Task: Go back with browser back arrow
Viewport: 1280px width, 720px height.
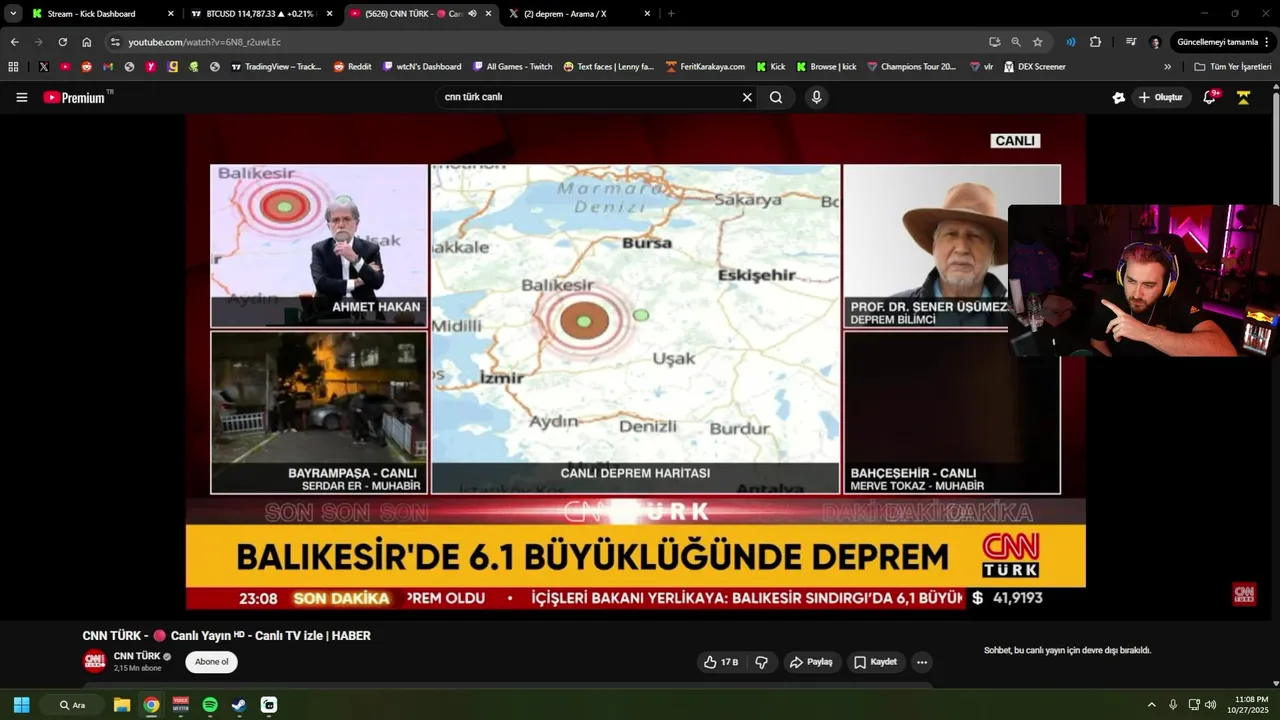Action: pyautogui.click(x=14, y=42)
